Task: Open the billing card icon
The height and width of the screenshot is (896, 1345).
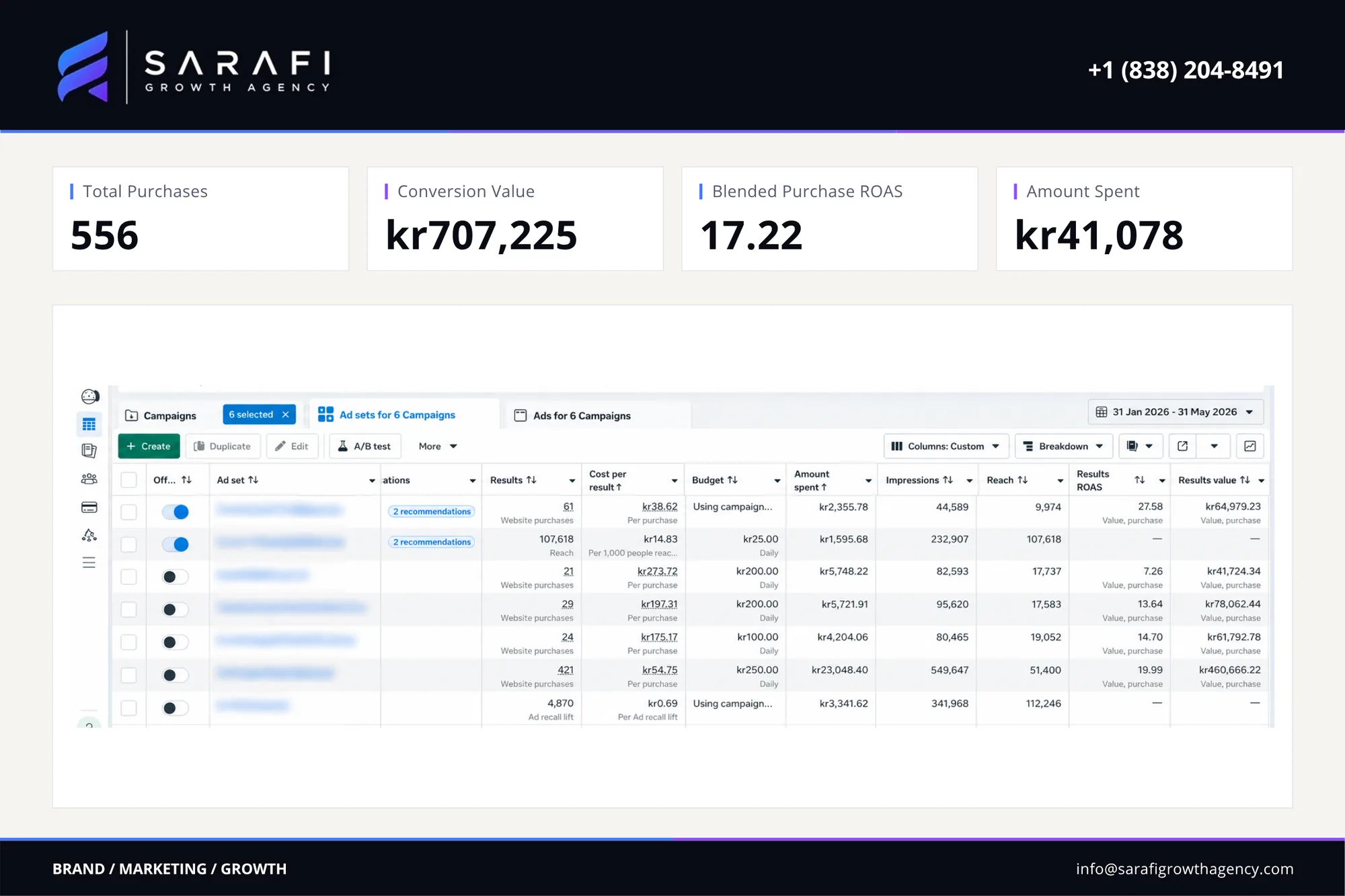Action: pyautogui.click(x=89, y=507)
